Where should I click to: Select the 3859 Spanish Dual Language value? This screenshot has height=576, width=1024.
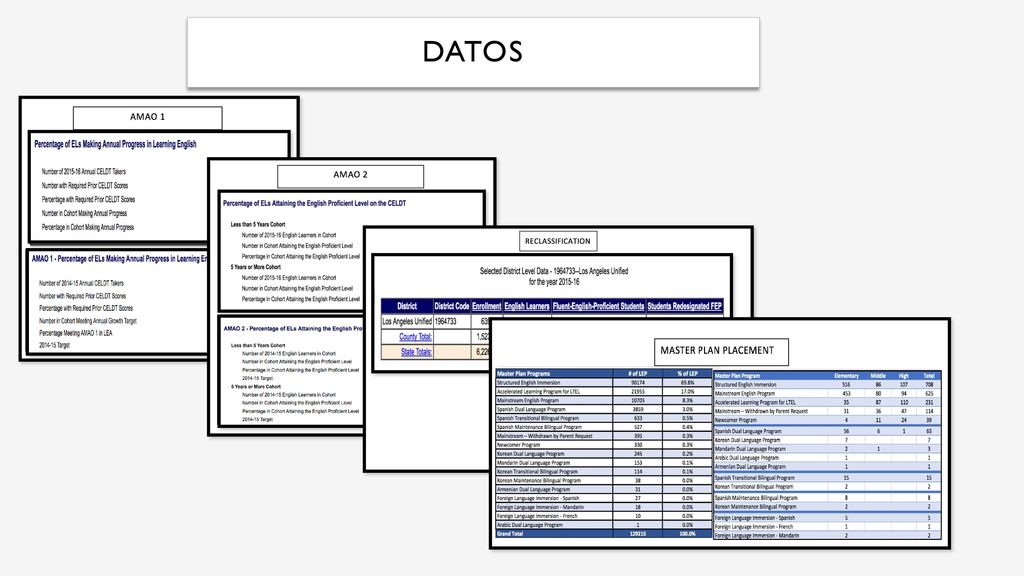[x=637, y=409]
